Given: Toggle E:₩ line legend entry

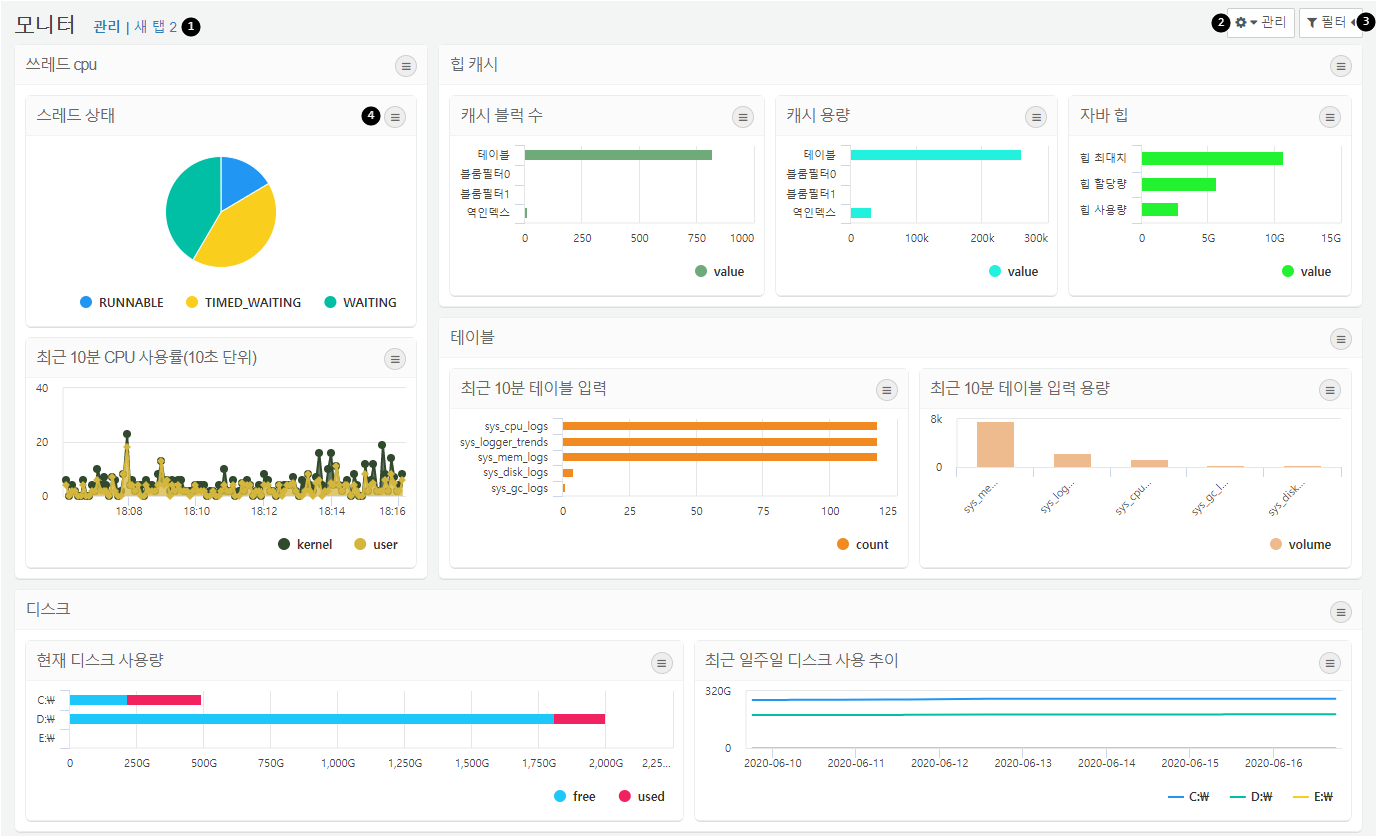Looking at the screenshot, I should (1315, 798).
